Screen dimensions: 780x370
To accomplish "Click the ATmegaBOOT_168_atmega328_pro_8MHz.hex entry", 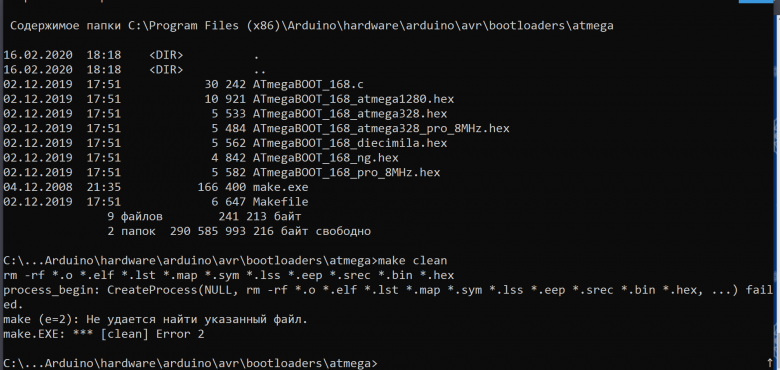I will tap(381, 129).
